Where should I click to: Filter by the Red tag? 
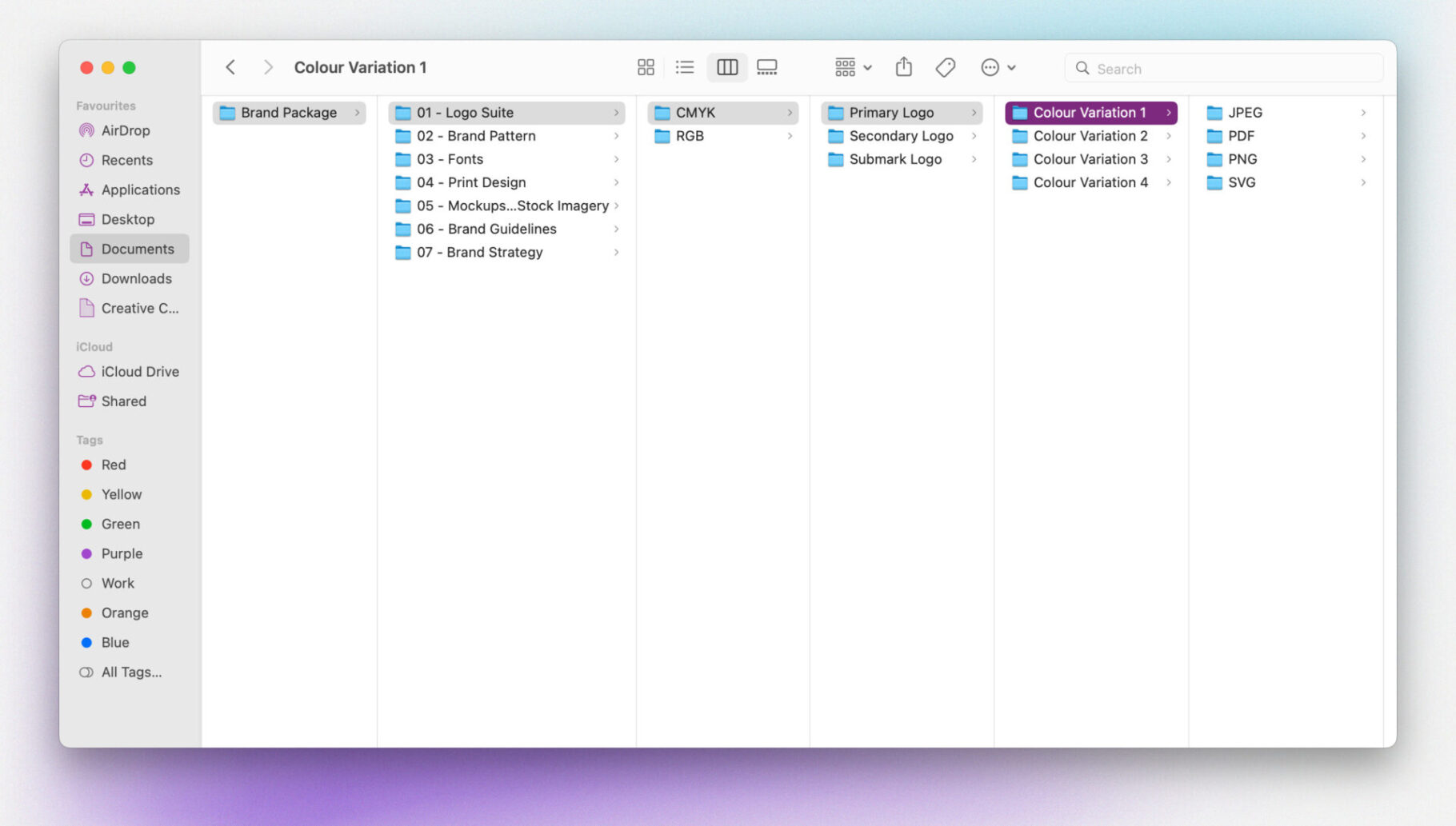click(130, 465)
